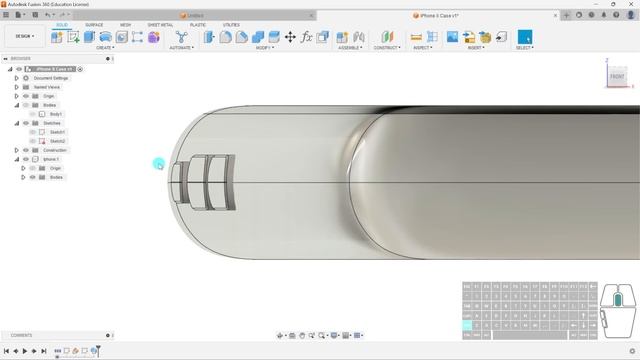Toggle visibility of root iPhone X Case

[x=19, y=69]
